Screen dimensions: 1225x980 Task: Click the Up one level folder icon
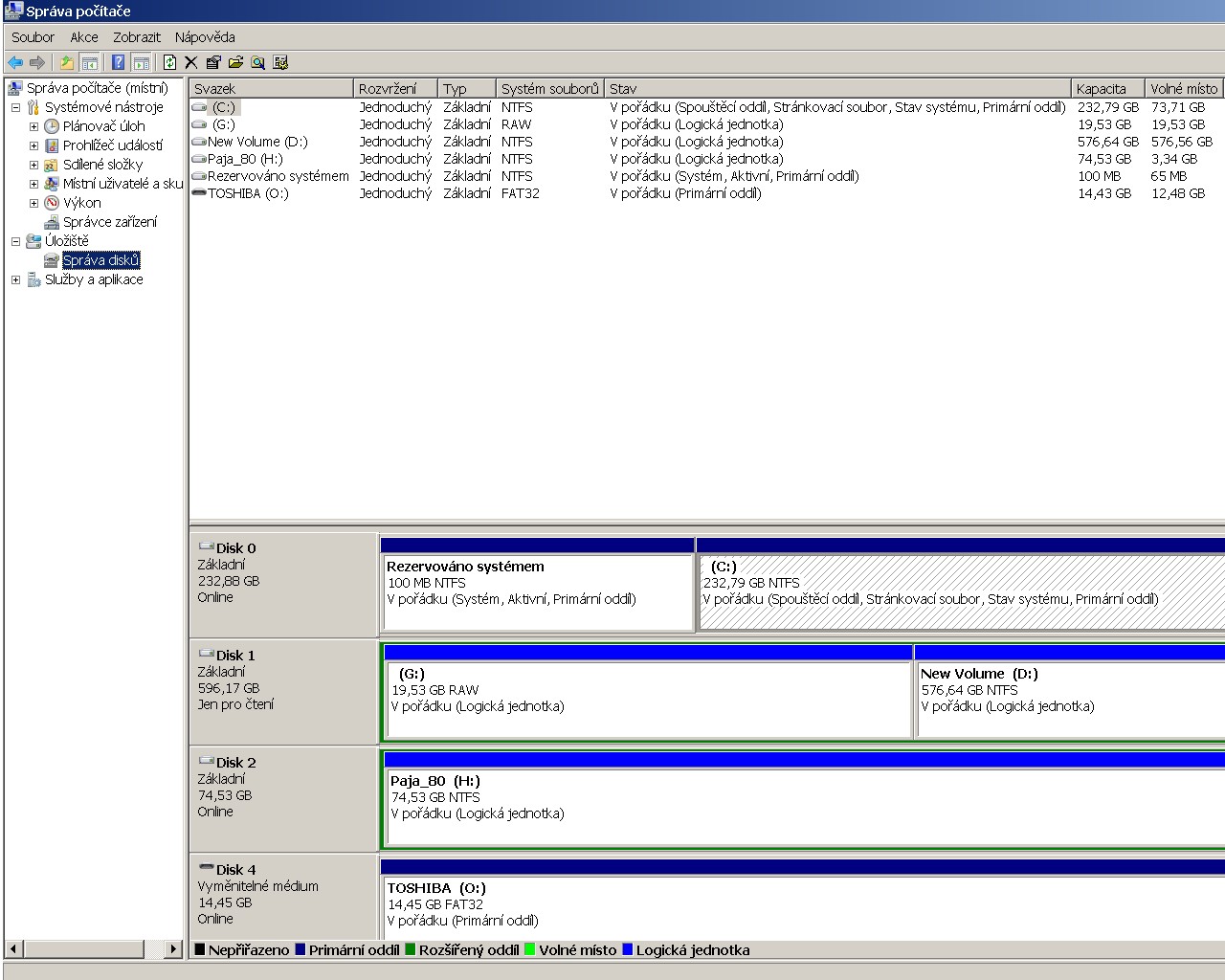pos(66,63)
